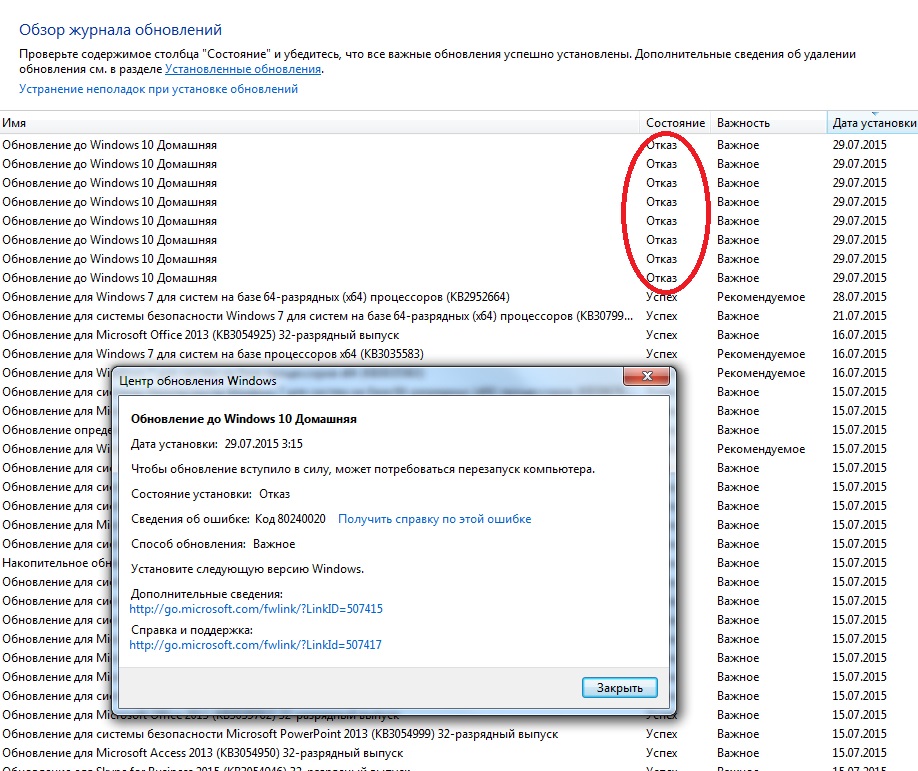The height and width of the screenshot is (771, 918).
Task: Click the "Закрыть" button in the dialog
Action: pos(619,688)
